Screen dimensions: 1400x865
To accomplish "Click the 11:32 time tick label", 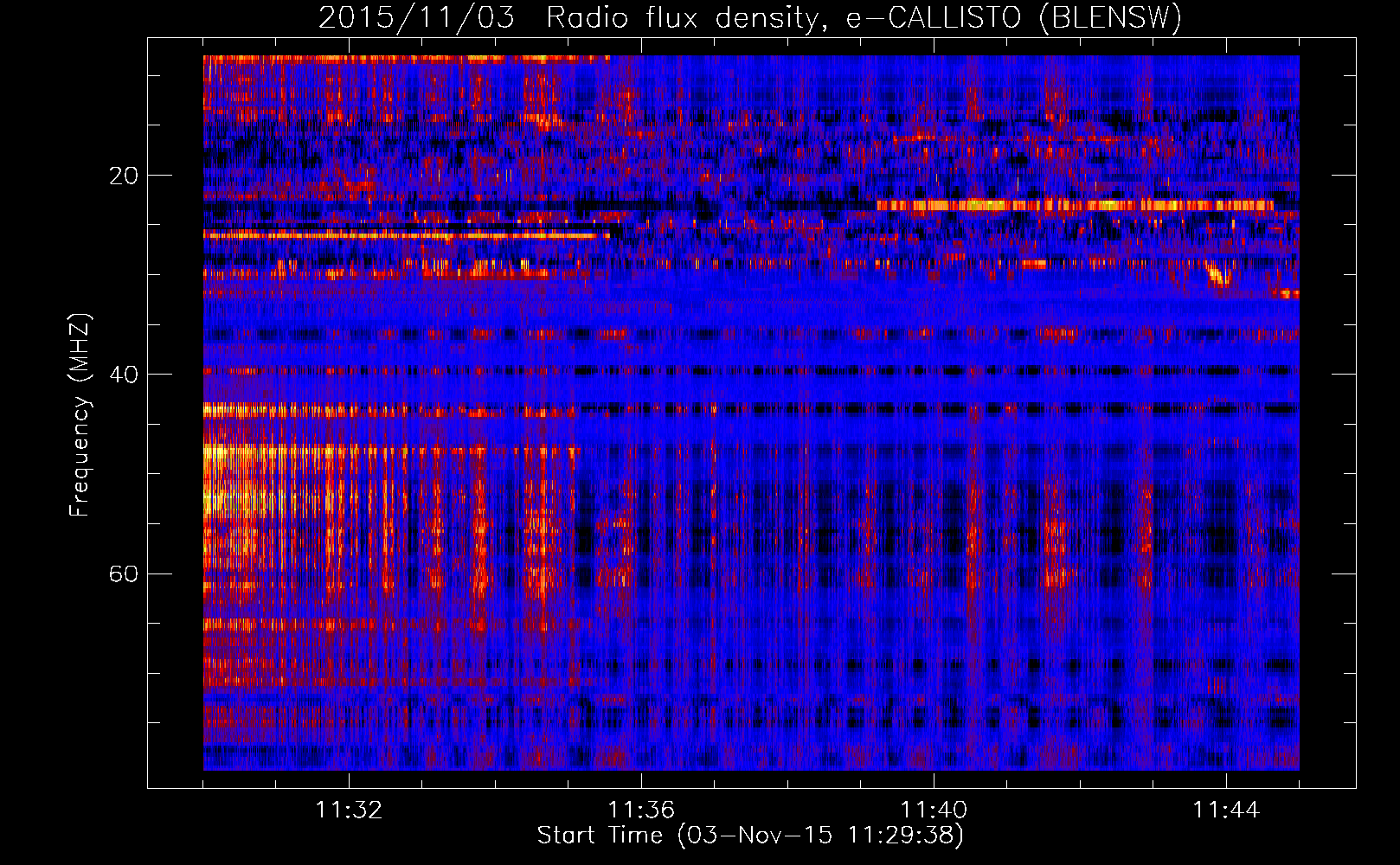I will 349,811.
